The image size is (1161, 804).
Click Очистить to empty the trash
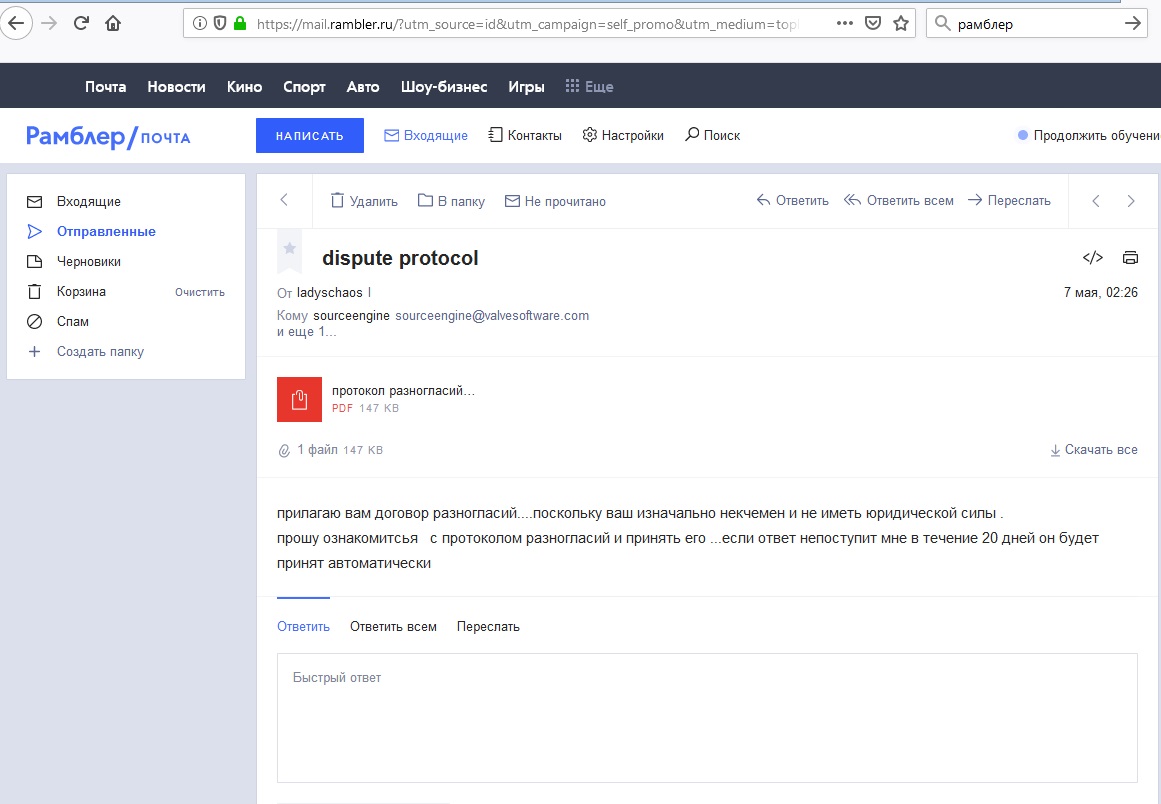pos(200,292)
